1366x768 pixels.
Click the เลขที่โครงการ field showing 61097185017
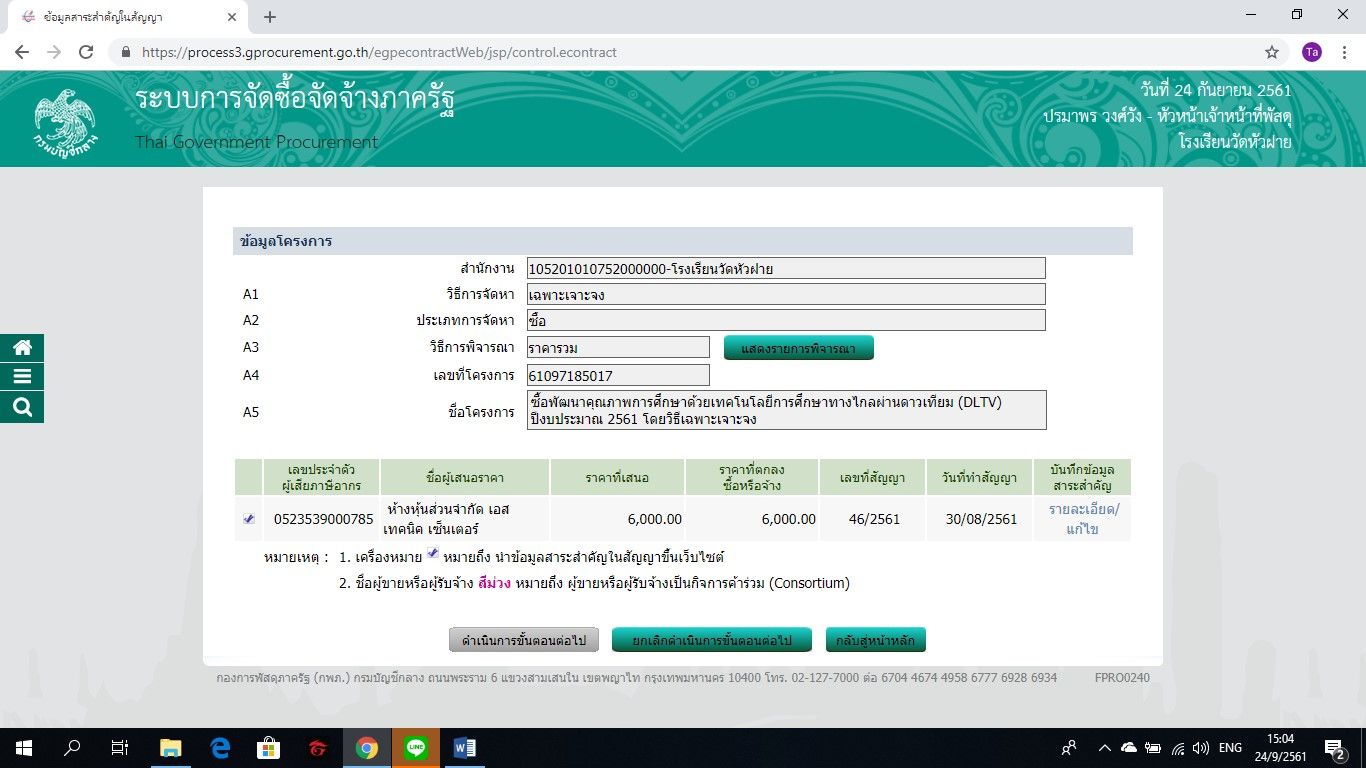(x=617, y=375)
